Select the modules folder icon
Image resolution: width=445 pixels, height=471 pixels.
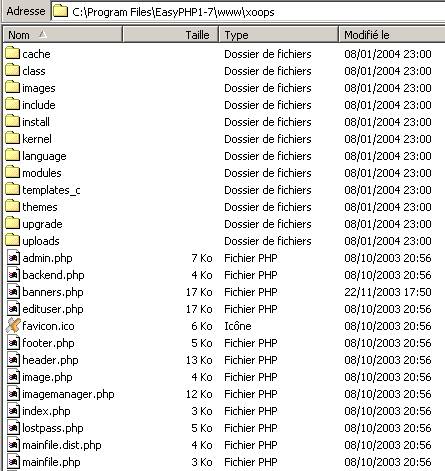click(13, 172)
